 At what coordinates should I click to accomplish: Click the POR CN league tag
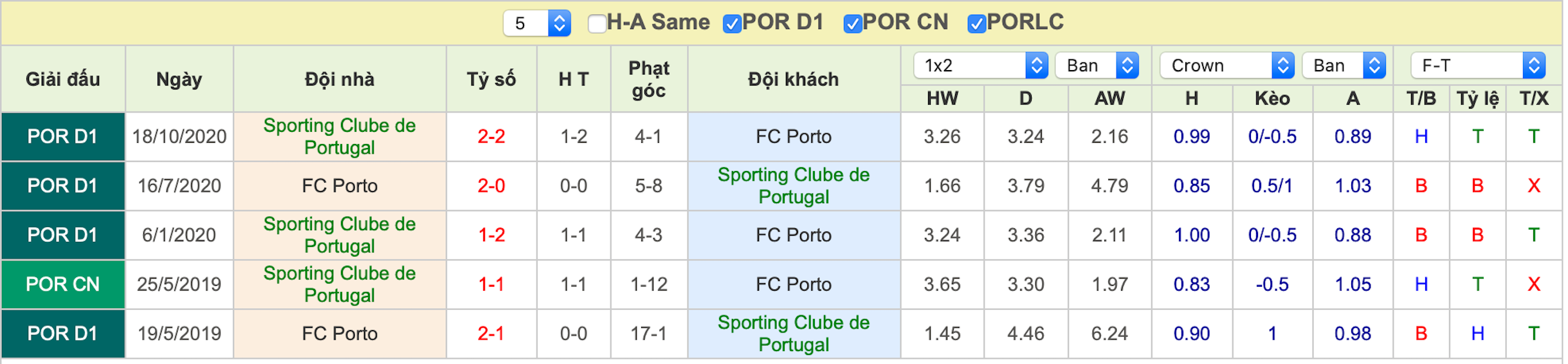pyautogui.click(x=63, y=284)
